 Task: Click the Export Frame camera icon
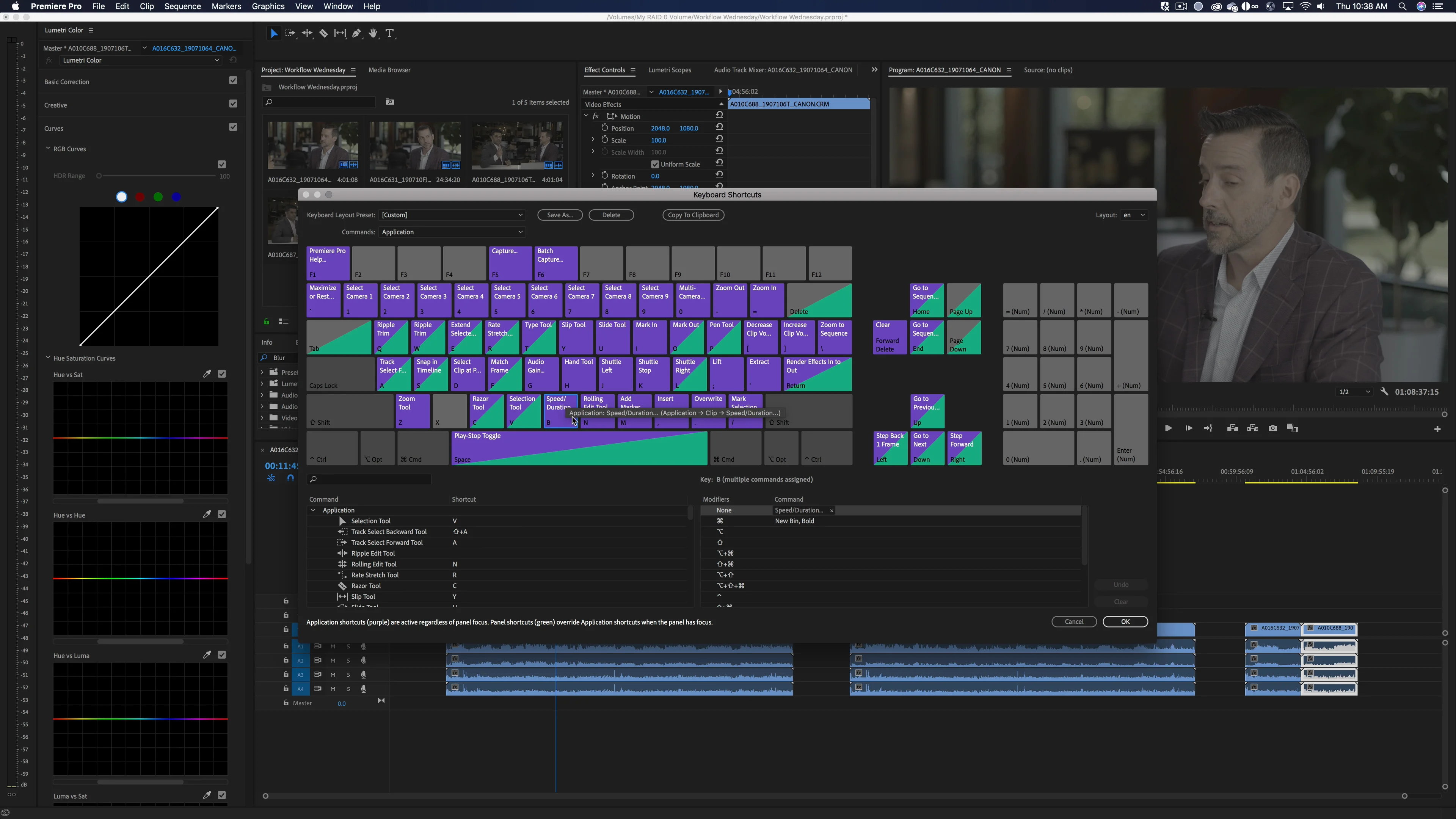(1272, 428)
